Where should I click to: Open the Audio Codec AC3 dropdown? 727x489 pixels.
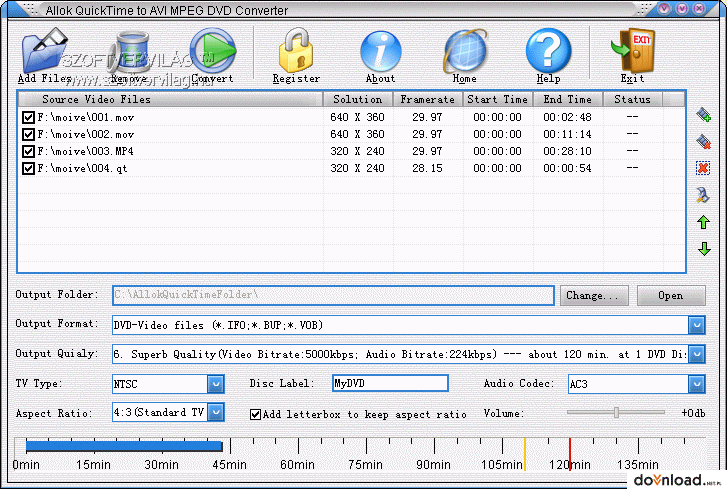(696, 384)
